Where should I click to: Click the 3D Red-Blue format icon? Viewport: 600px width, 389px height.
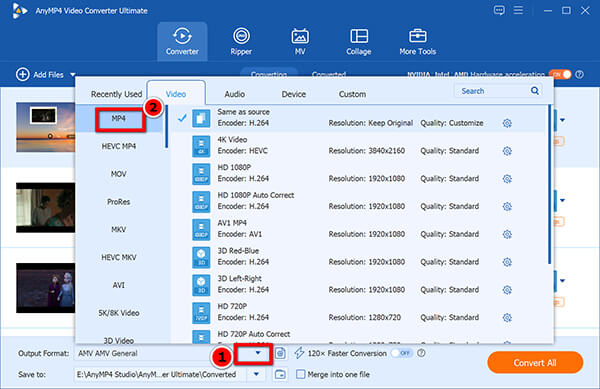pos(201,257)
